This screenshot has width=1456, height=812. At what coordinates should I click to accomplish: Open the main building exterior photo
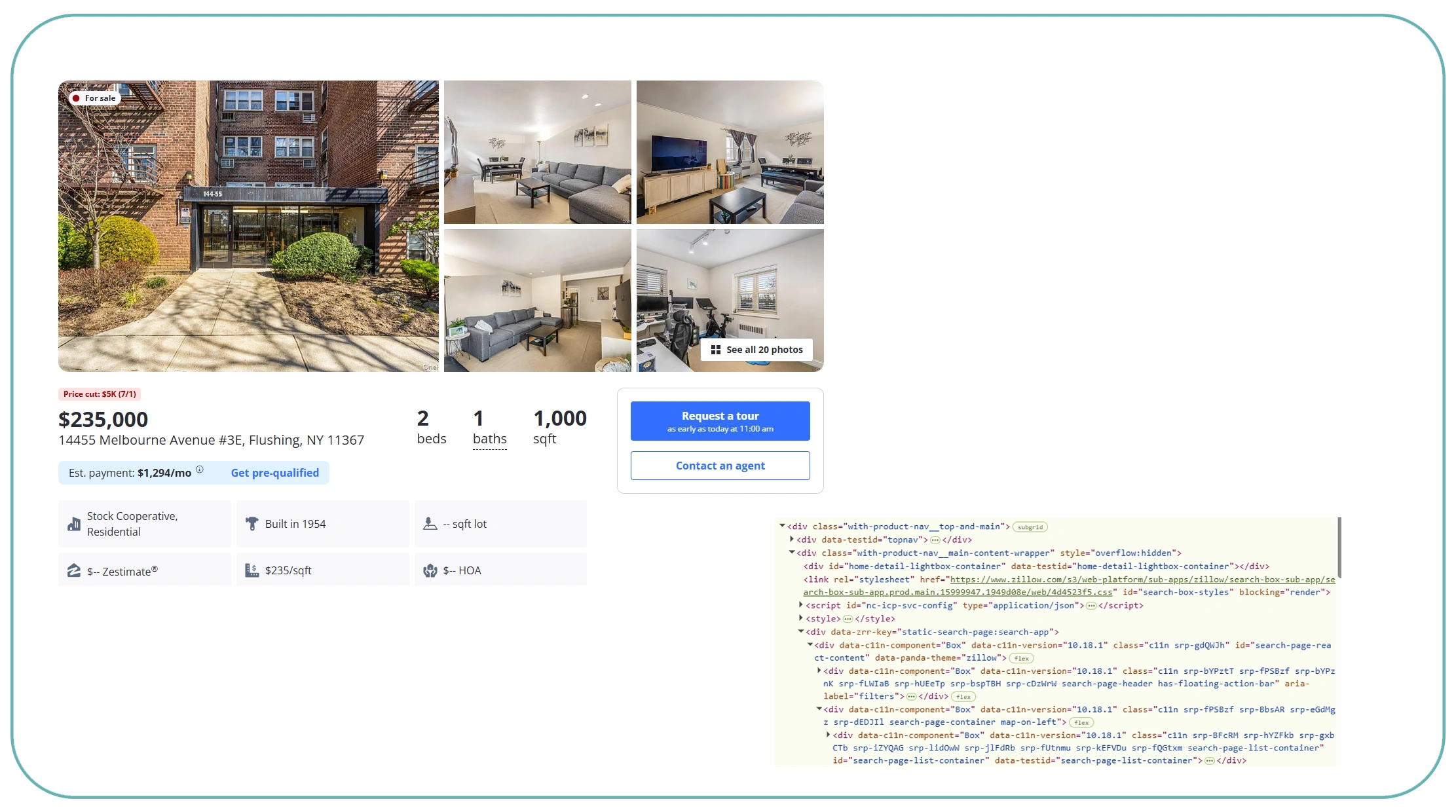tap(248, 226)
